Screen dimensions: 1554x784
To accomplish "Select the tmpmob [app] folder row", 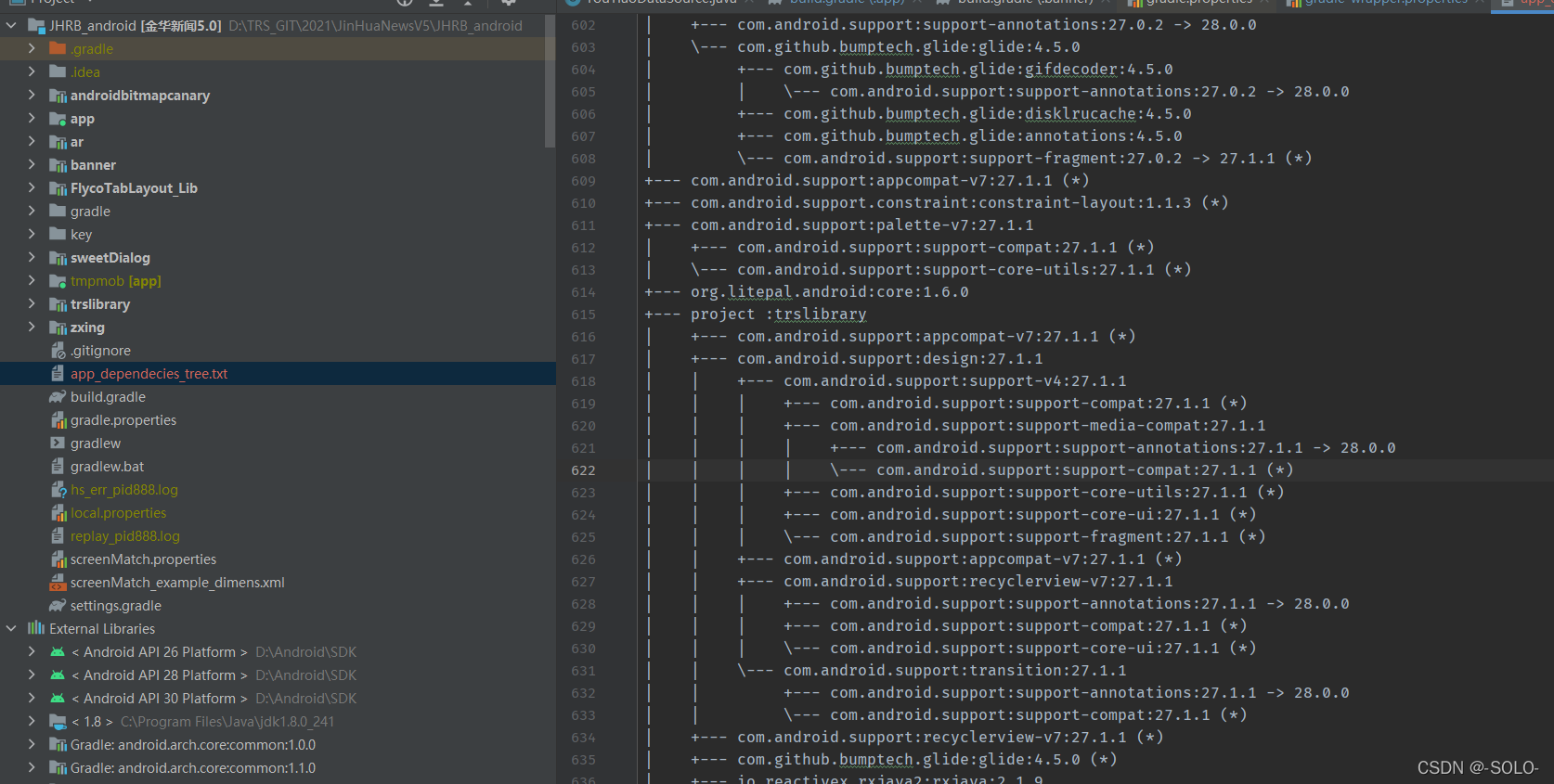I will click(x=278, y=280).
